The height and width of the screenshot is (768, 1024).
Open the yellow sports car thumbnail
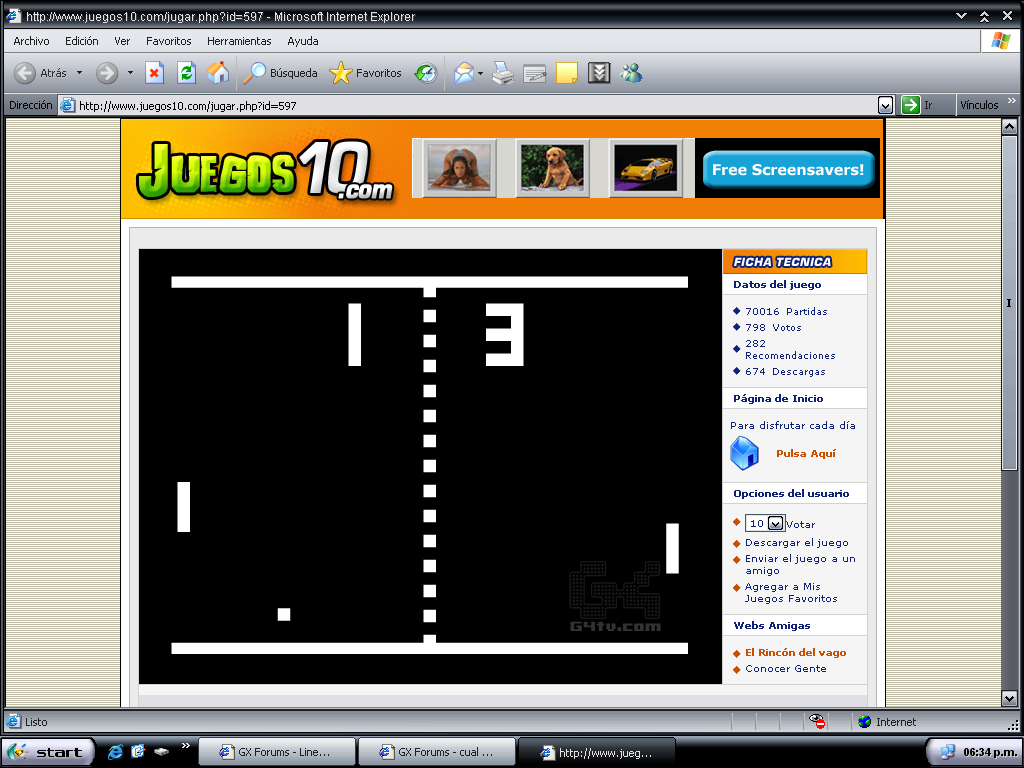tap(646, 168)
